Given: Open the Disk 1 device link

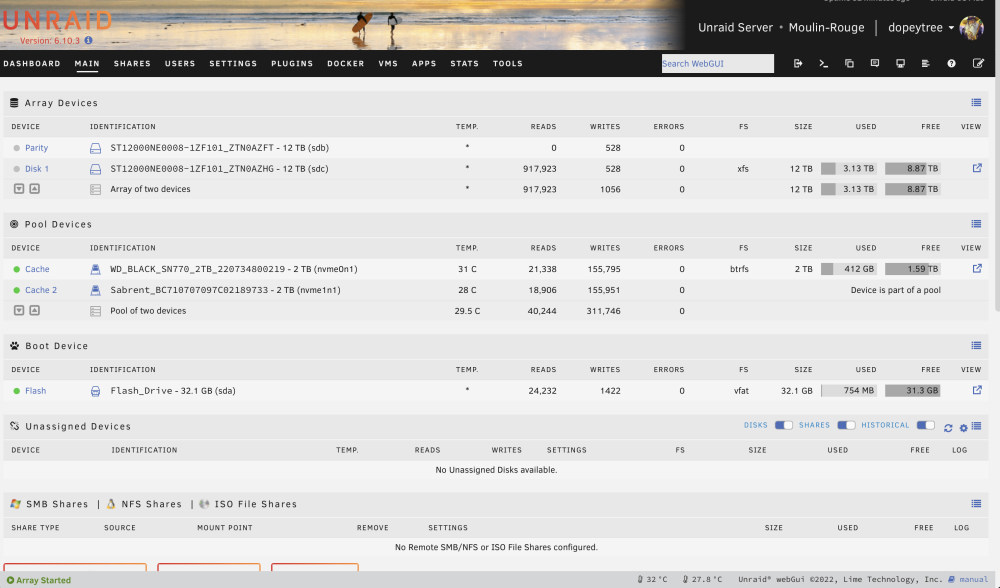Looking at the screenshot, I should pos(37,169).
